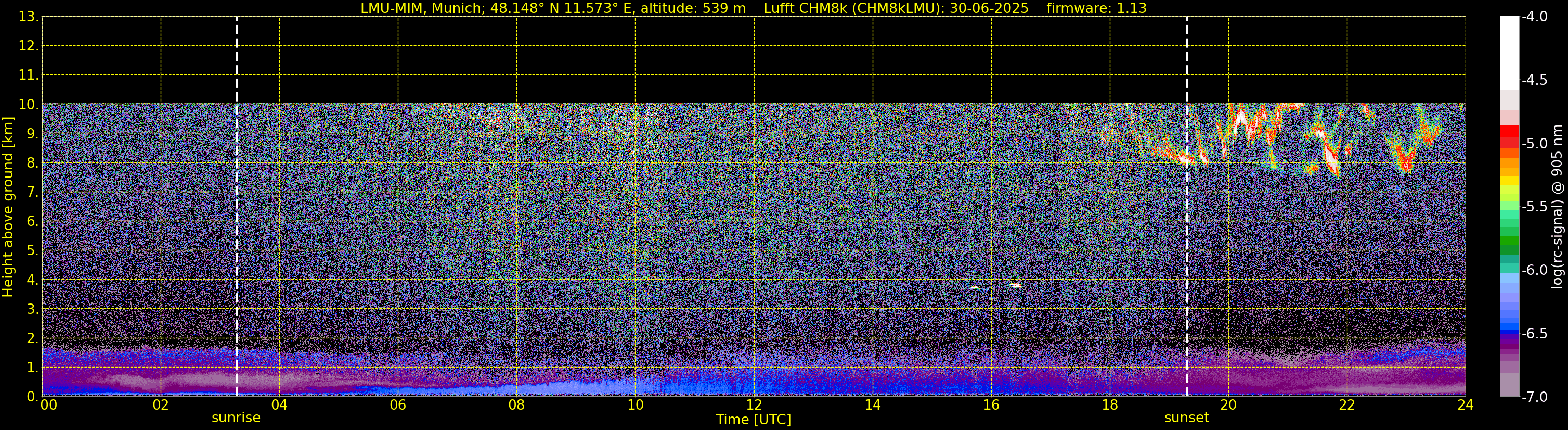1568x430 pixels.
Task: Click the sunrise dashed vertical line
Action: pos(237,207)
